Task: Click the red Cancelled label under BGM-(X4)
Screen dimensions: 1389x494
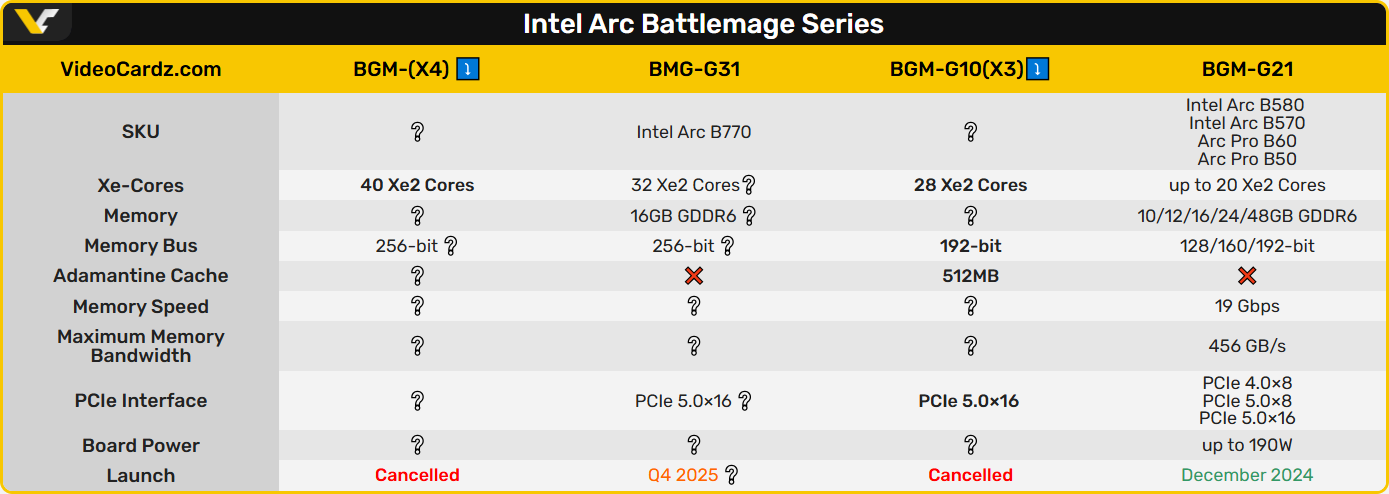Action: click(417, 475)
